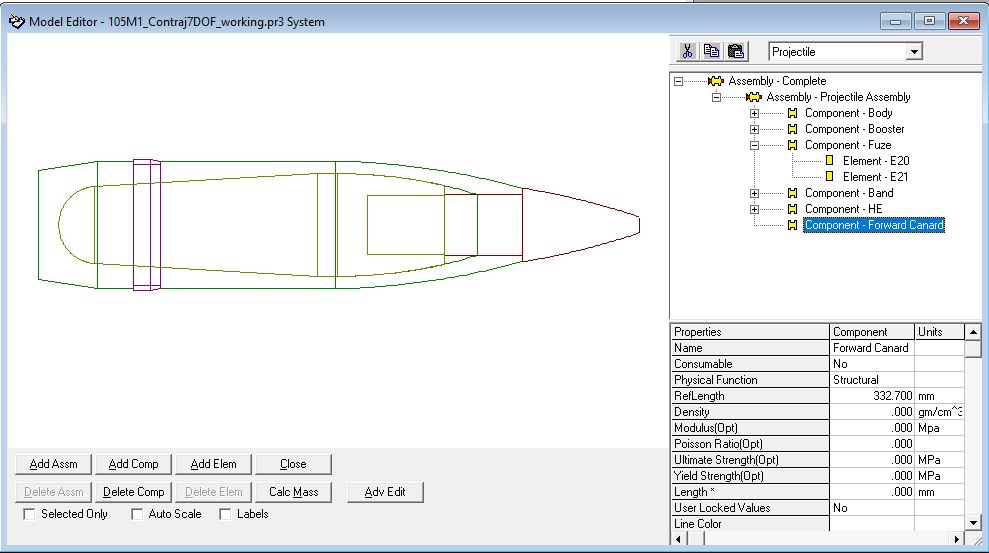The width and height of the screenshot is (989, 553).
Task: Select Component - Forward Canard tree item
Action: pyautogui.click(x=873, y=225)
